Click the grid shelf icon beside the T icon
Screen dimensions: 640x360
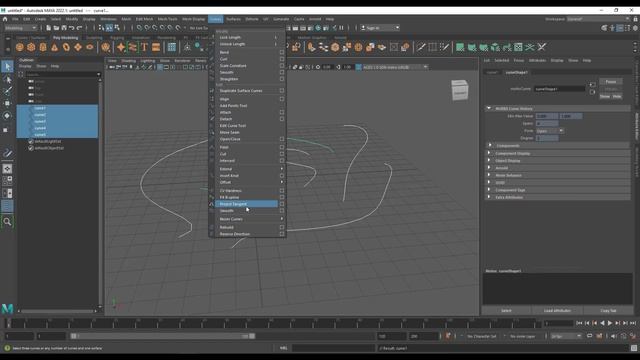pos(172,47)
